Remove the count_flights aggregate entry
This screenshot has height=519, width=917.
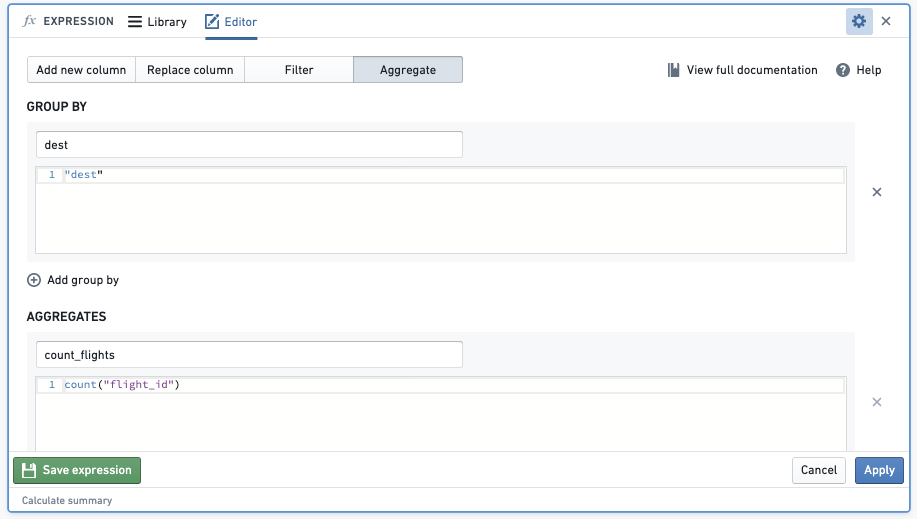coord(877,402)
